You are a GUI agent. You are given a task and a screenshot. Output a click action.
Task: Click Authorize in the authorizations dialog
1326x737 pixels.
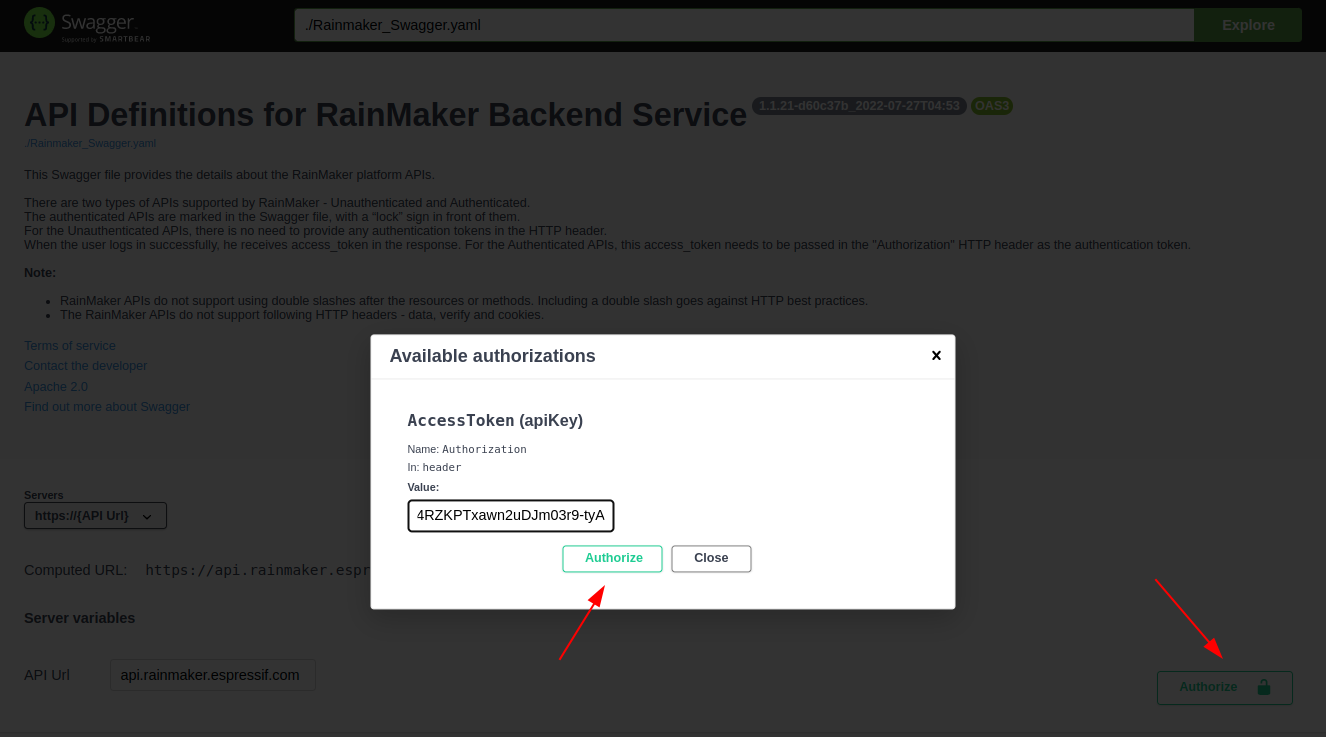[612, 558]
